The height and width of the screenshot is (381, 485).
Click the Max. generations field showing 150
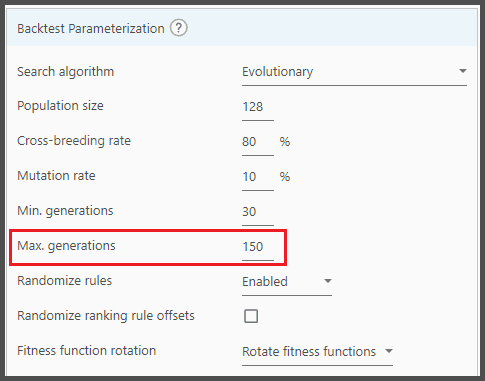tap(258, 247)
